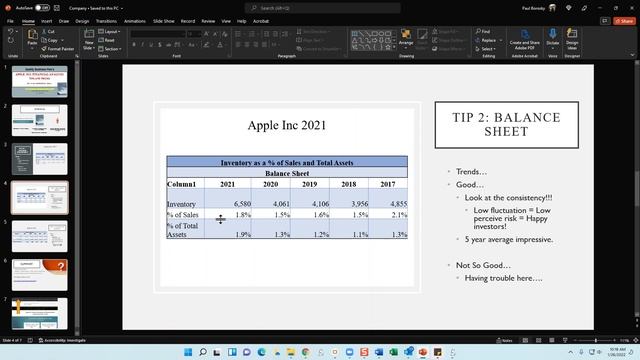Switch to the Design tab
The image size is (640, 360).
82,21
